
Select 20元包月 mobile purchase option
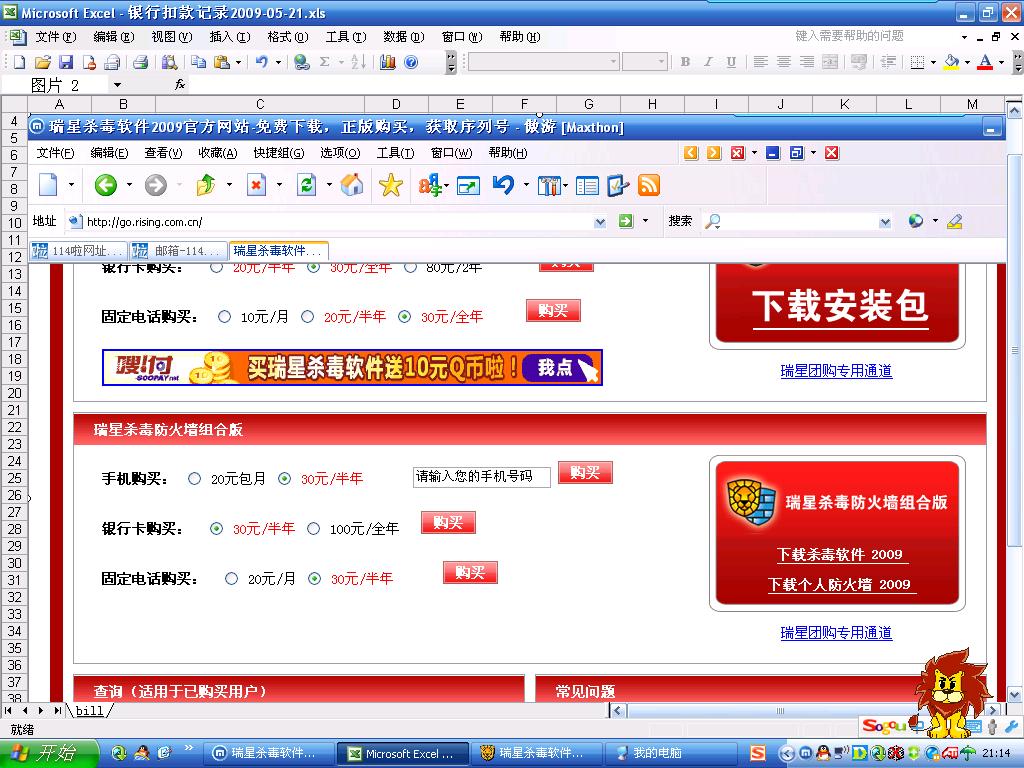point(195,479)
